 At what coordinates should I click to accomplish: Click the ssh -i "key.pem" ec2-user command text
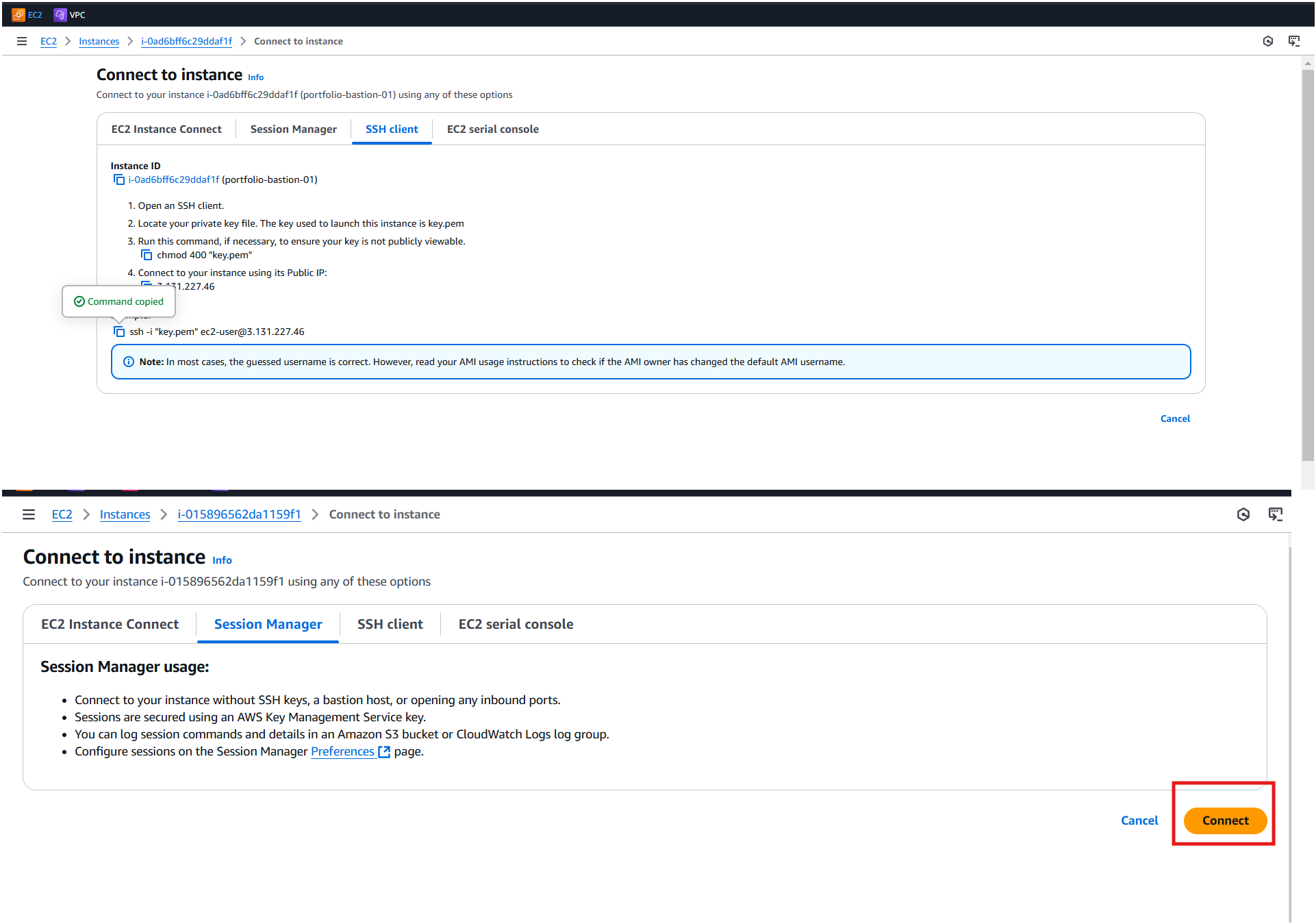pyautogui.click(x=217, y=332)
